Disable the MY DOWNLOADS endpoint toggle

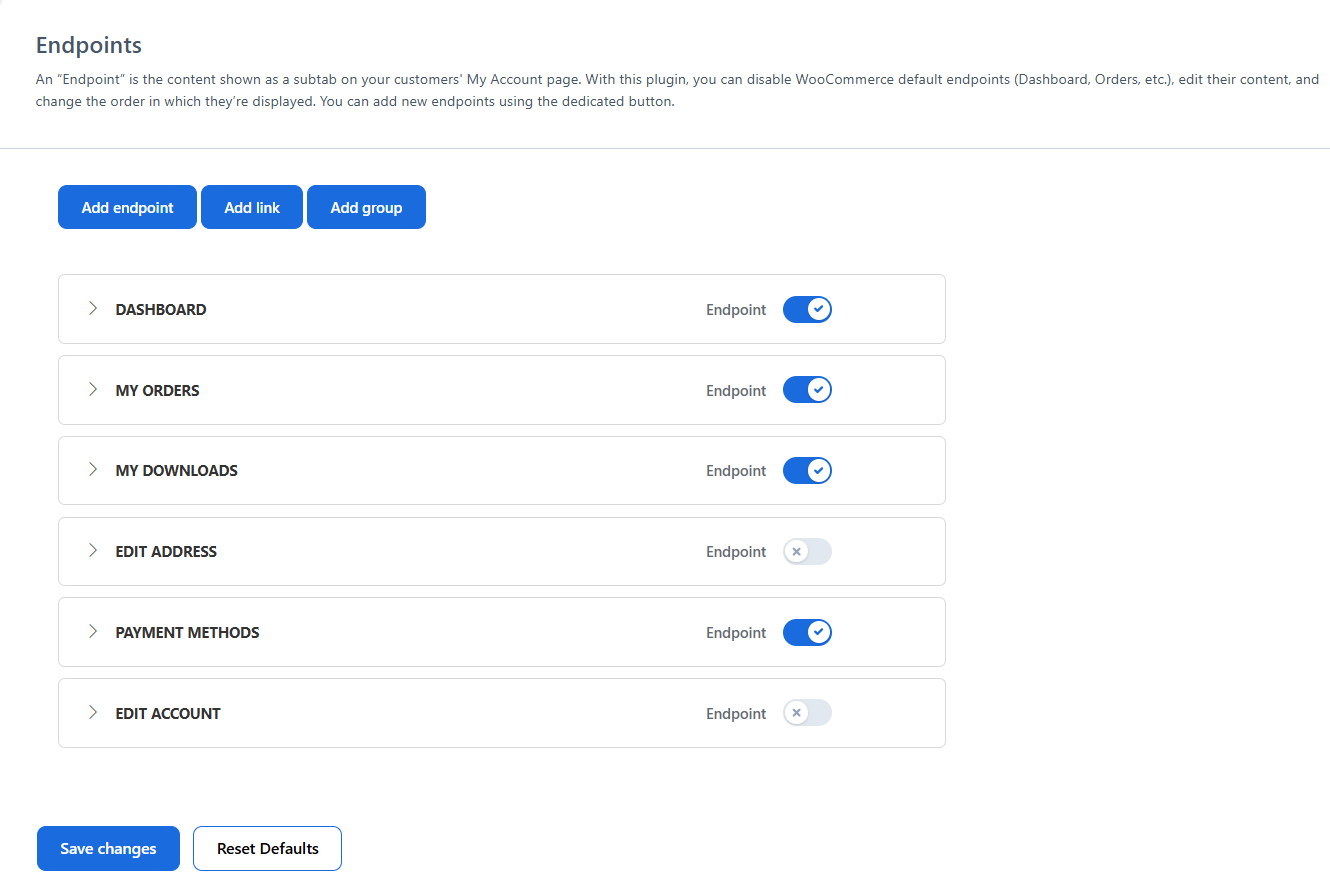(x=807, y=470)
